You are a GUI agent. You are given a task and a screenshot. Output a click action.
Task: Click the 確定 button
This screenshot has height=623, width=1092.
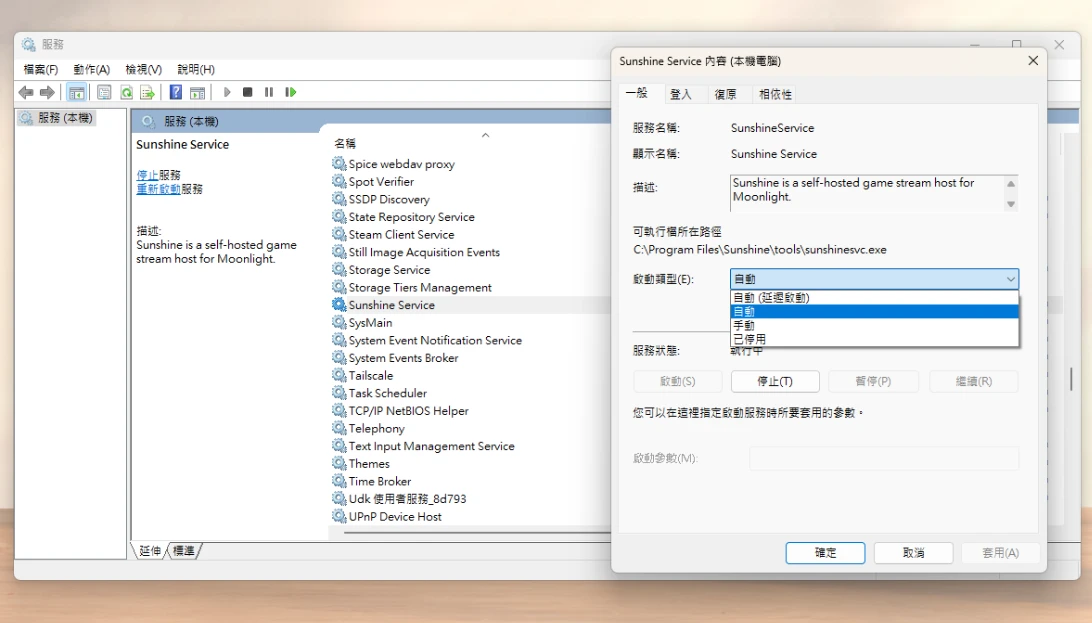pyautogui.click(x=825, y=553)
